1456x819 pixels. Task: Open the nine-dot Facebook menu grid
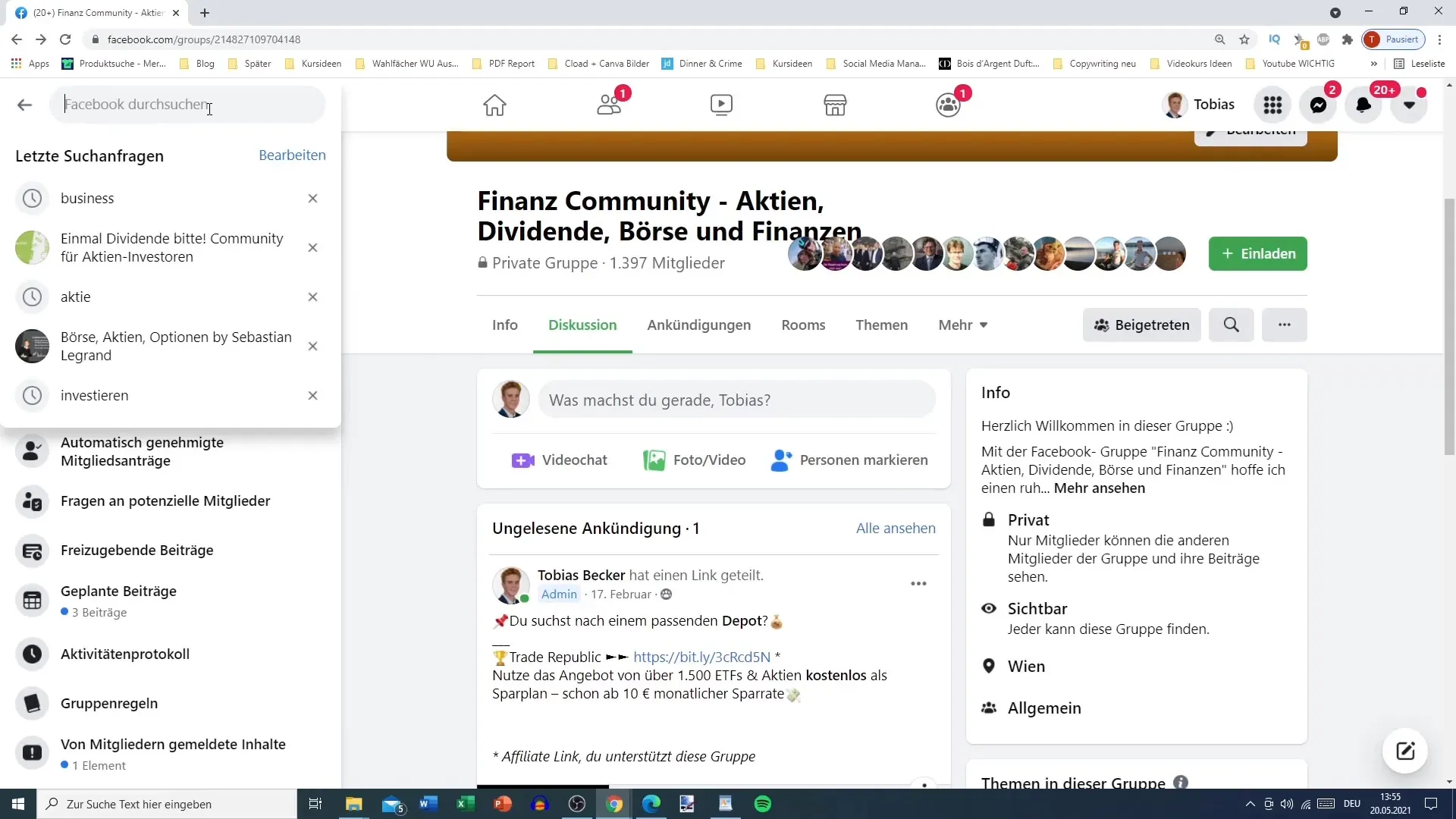click(1272, 105)
